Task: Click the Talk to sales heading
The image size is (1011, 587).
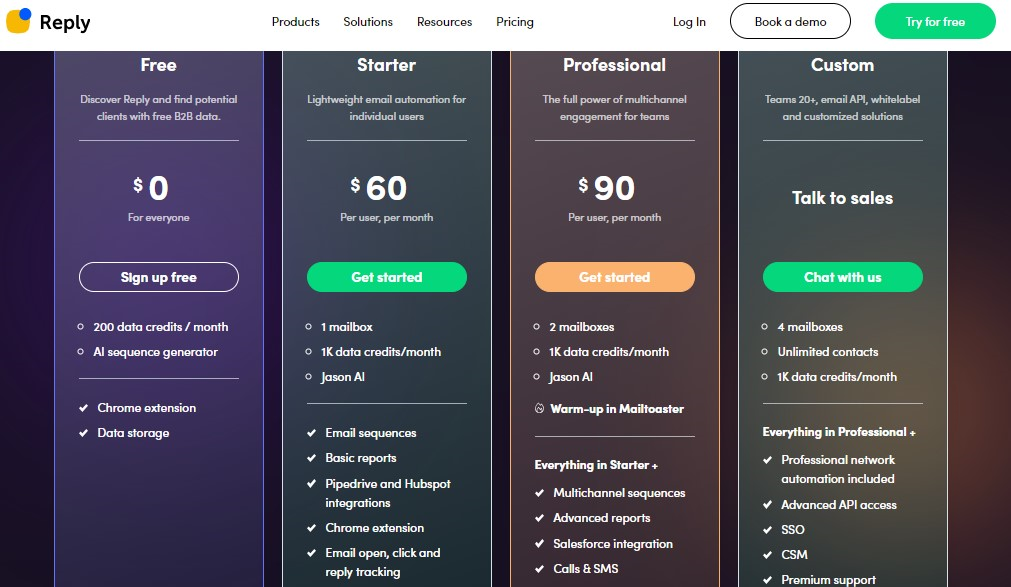Action: (x=843, y=198)
